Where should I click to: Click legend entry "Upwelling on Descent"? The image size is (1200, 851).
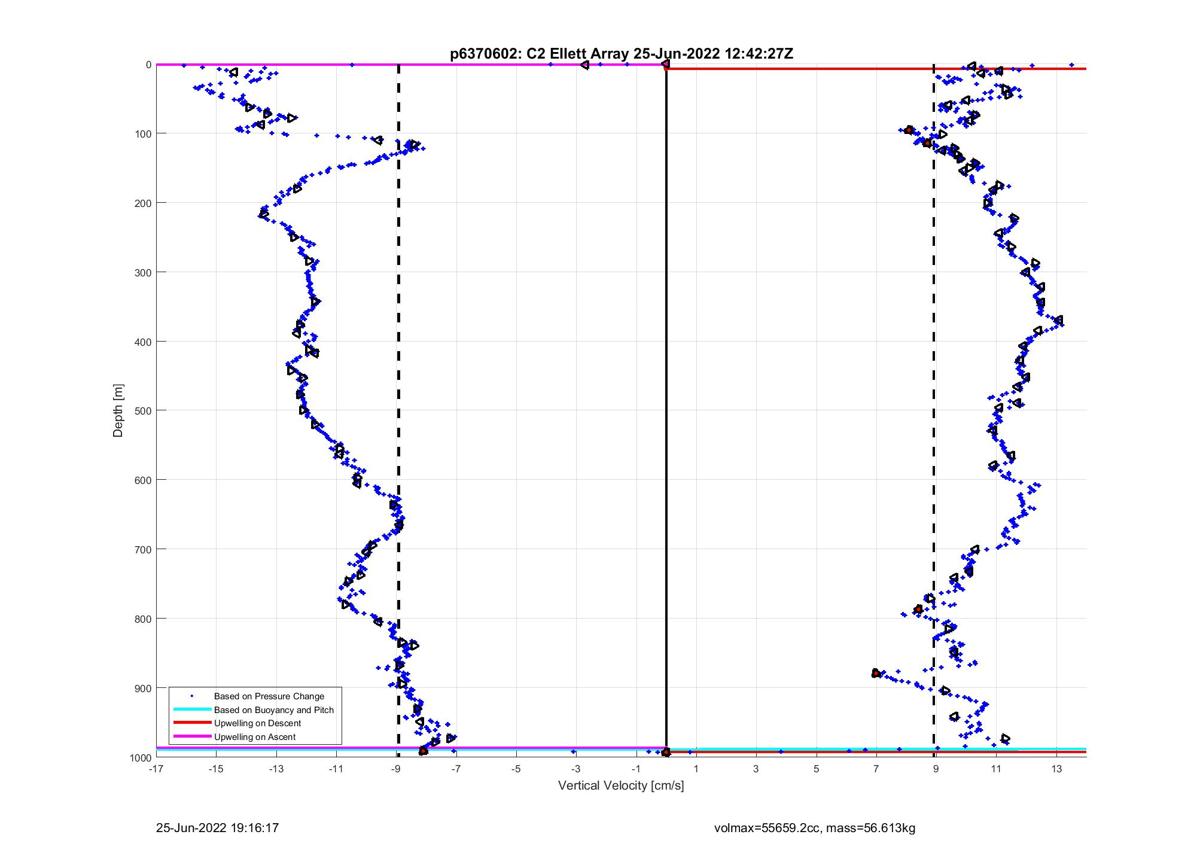coord(257,723)
